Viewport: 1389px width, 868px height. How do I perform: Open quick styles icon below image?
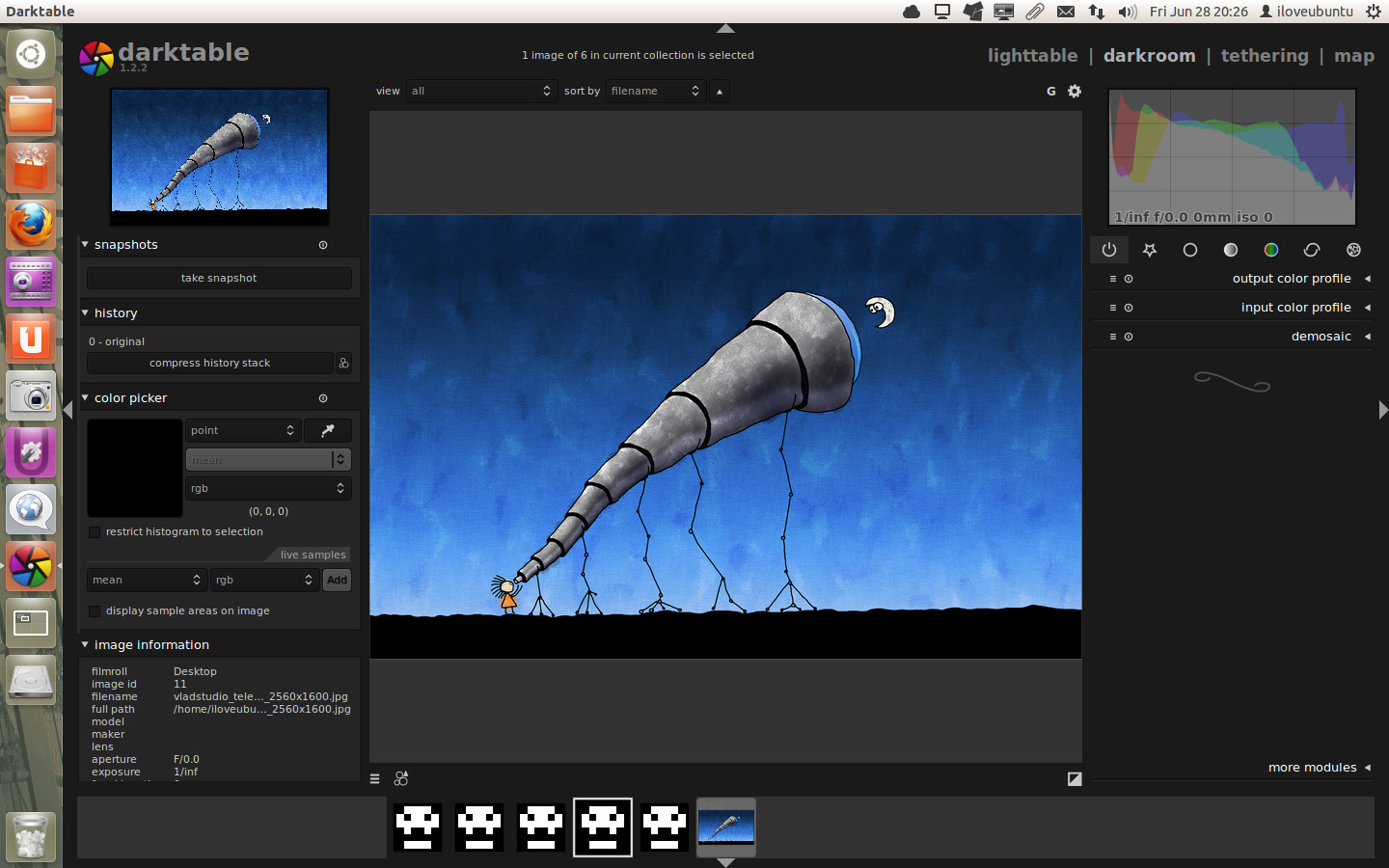coord(401,778)
